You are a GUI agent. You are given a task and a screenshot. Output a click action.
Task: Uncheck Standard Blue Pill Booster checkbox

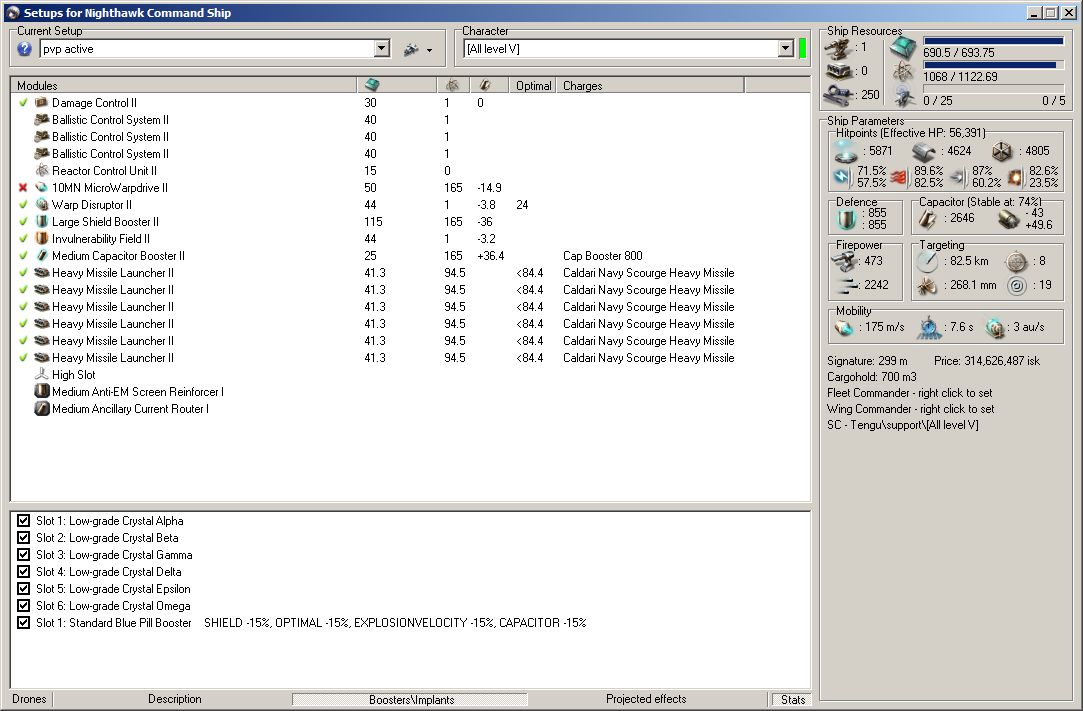click(x=23, y=623)
